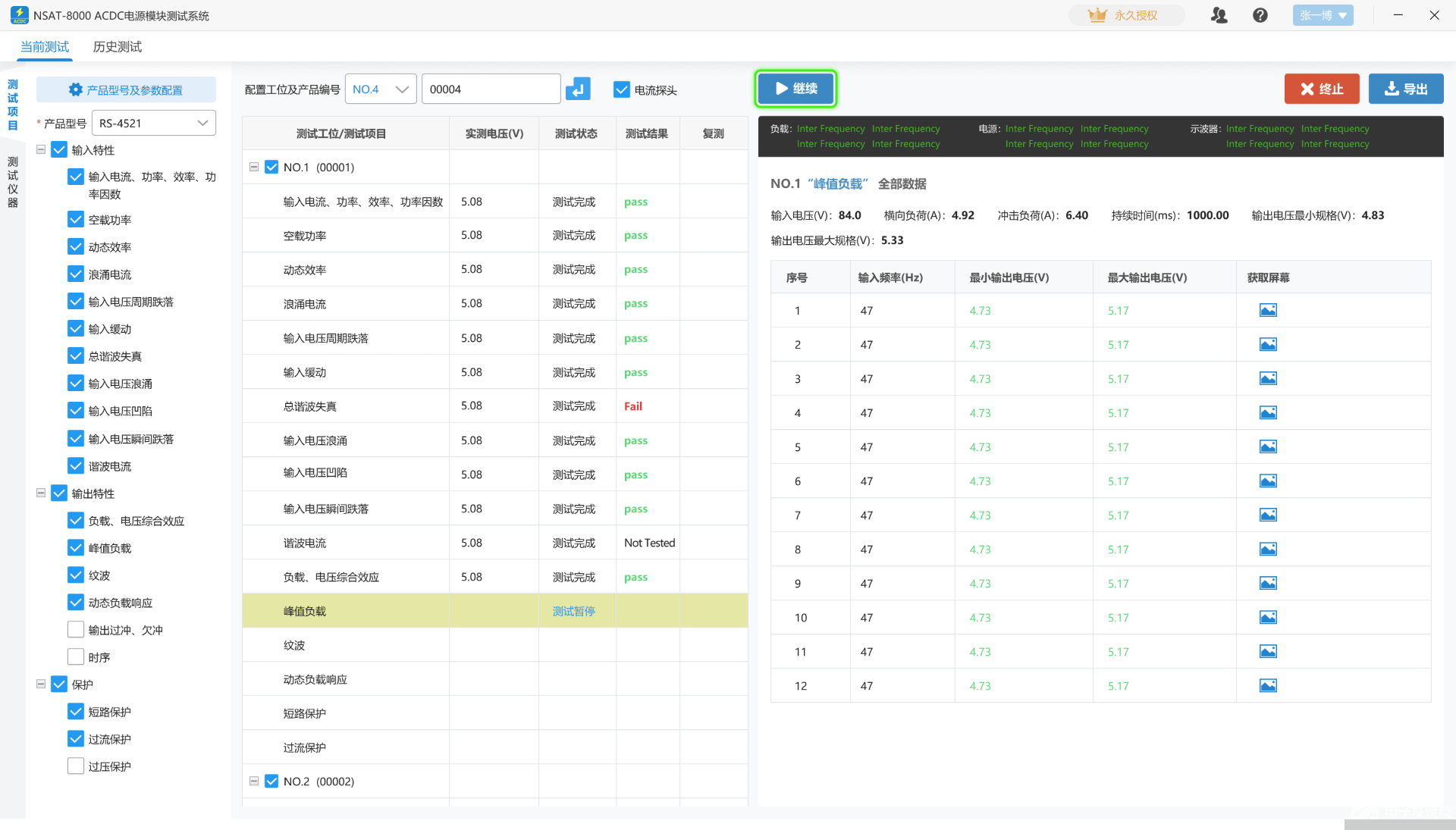The width and height of the screenshot is (1456, 830).
Task: Click the NSAT-8000 app logo icon
Action: click(19, 15)
